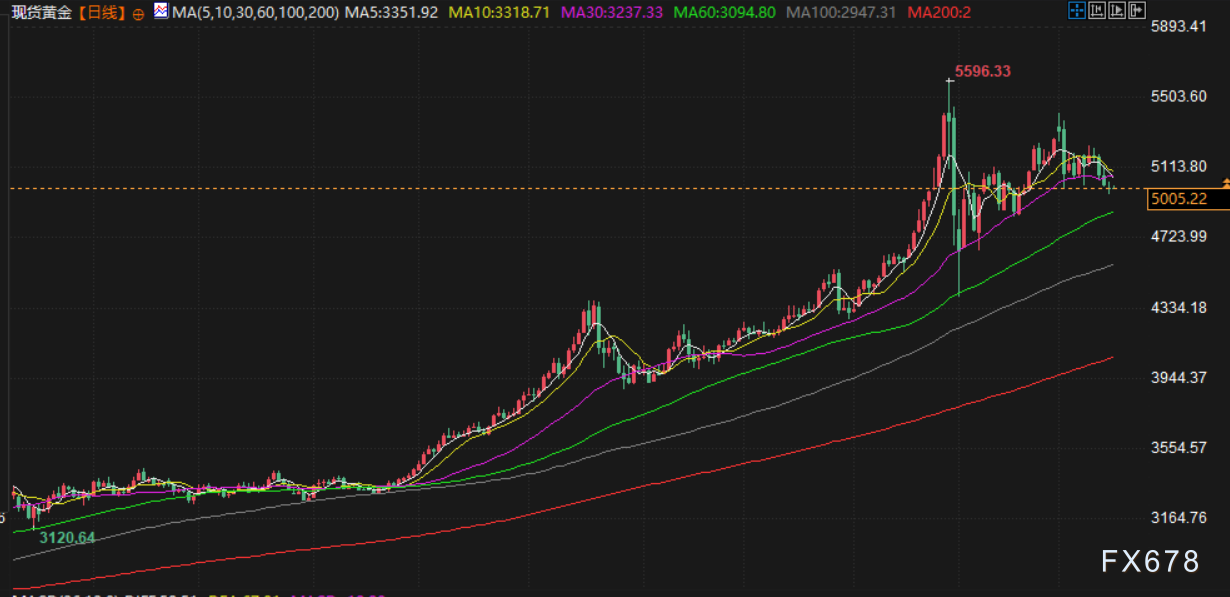Click the magenta MA30:3237.33 legend
The height and width of the screenshot is (597, 1230).
click(x=612, y=13)
